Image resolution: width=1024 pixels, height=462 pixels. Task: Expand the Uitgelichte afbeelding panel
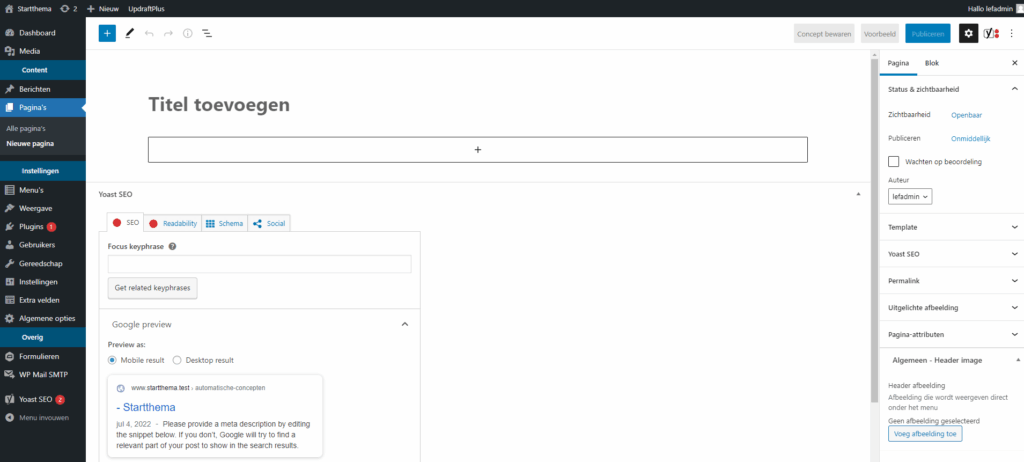(x=950, y=307)
